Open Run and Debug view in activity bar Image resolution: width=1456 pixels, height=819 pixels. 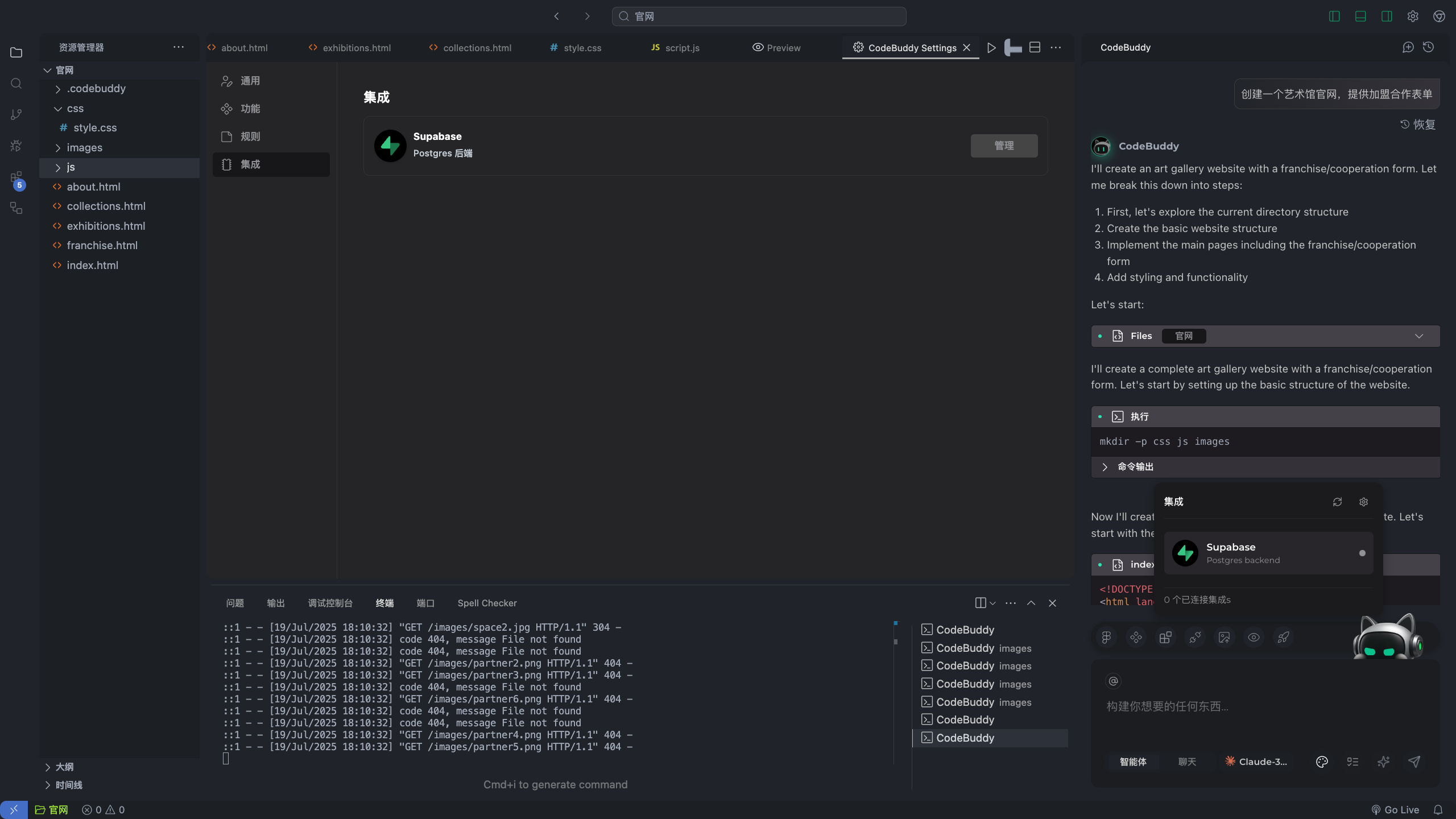coord(16,146)
